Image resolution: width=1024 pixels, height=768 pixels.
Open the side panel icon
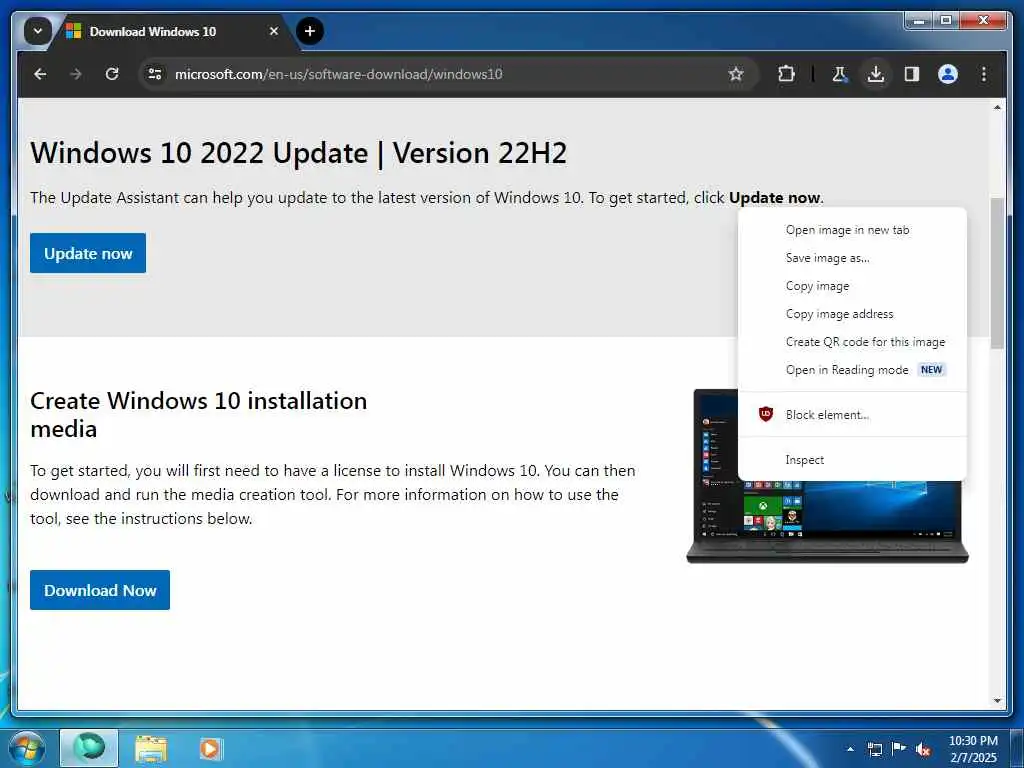coord(912,74)
